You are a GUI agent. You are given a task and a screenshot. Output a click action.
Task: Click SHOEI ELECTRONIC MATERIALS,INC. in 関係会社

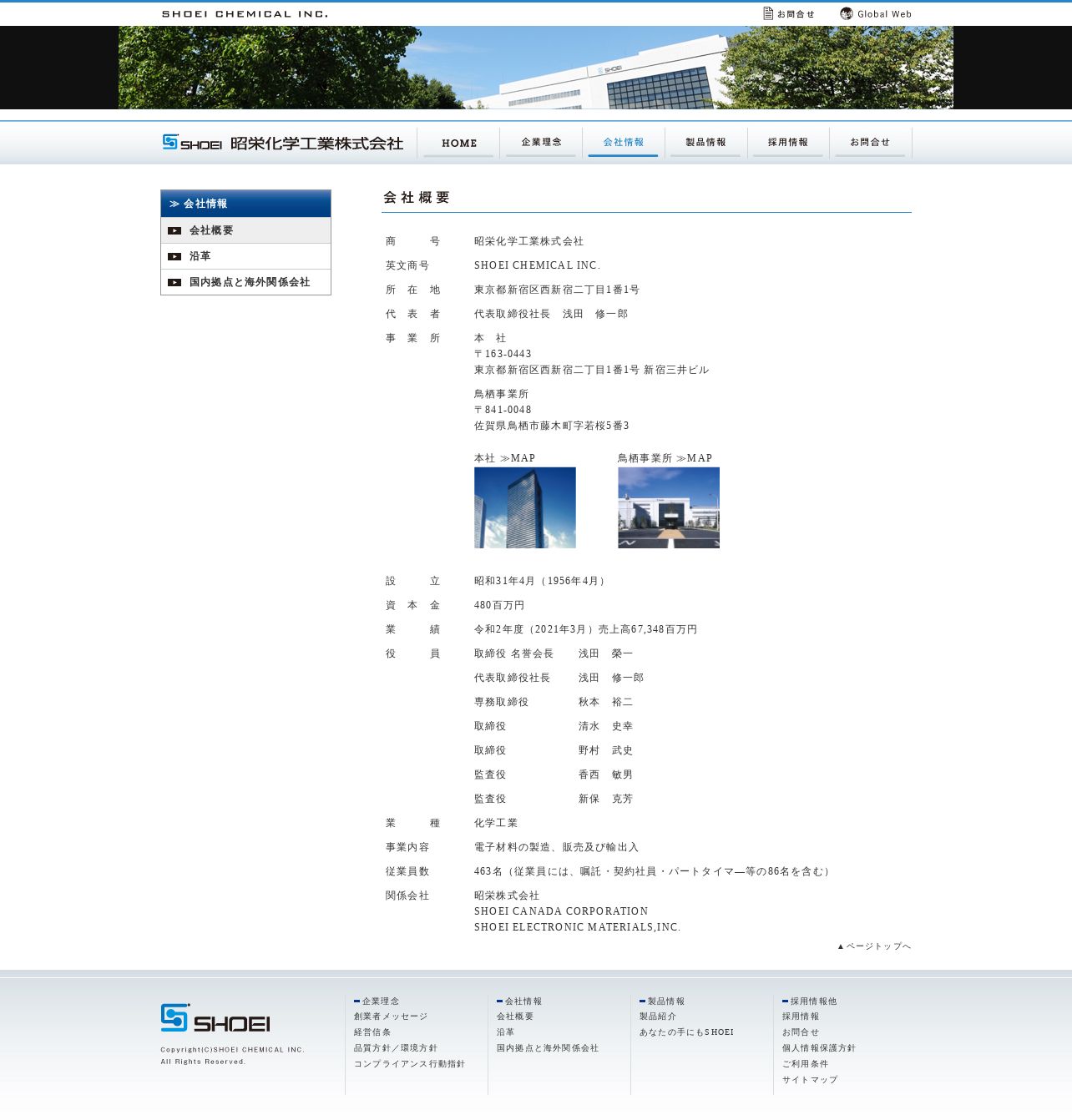pyautogui.click(x=578, y=927)
